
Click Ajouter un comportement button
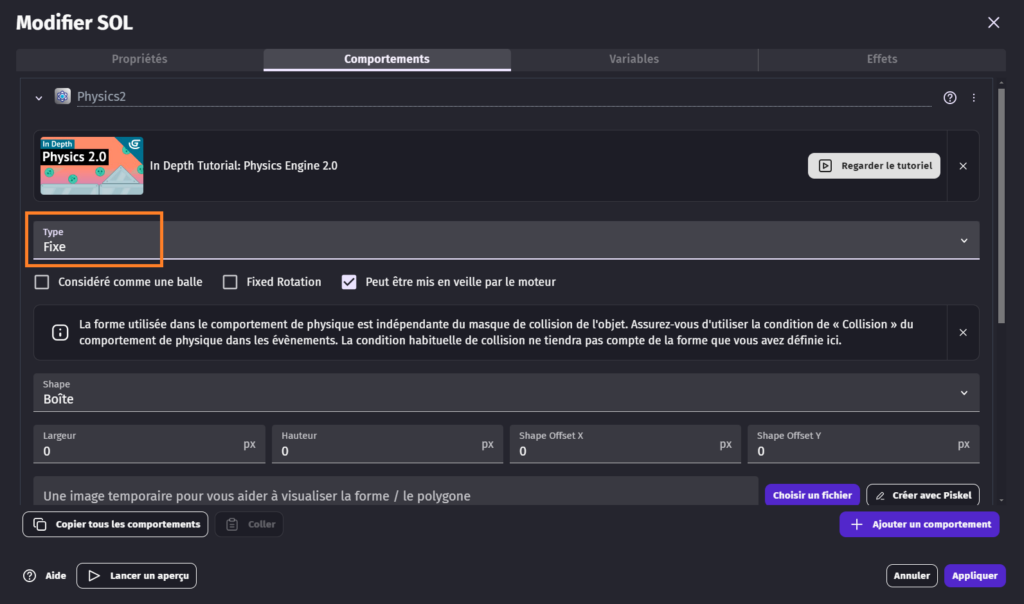point(918,524)
